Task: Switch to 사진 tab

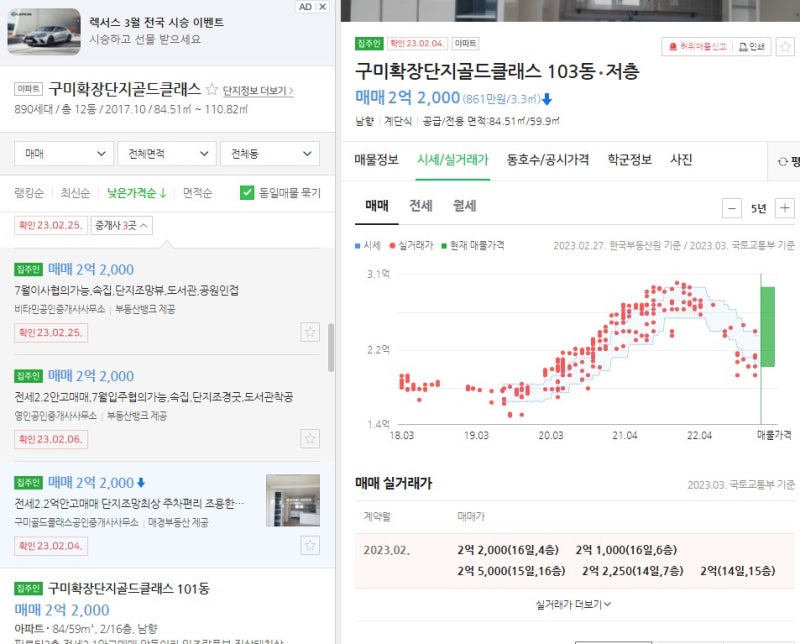Action: [x=681, y=160]
